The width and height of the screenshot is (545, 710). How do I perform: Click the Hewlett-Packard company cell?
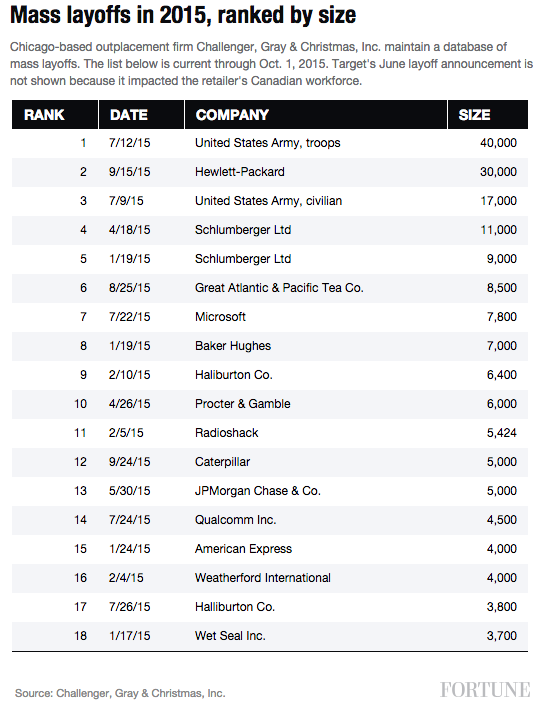[x=240, y=172]
